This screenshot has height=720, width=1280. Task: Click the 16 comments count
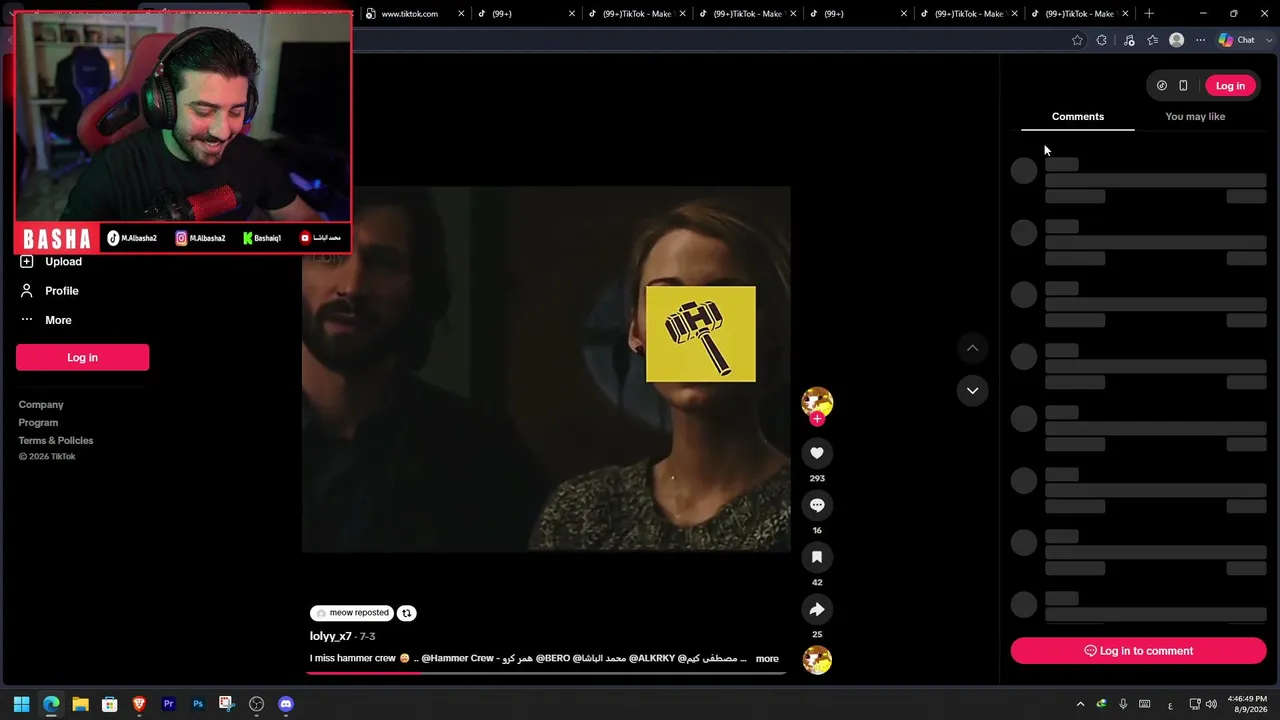click(817, 531)
